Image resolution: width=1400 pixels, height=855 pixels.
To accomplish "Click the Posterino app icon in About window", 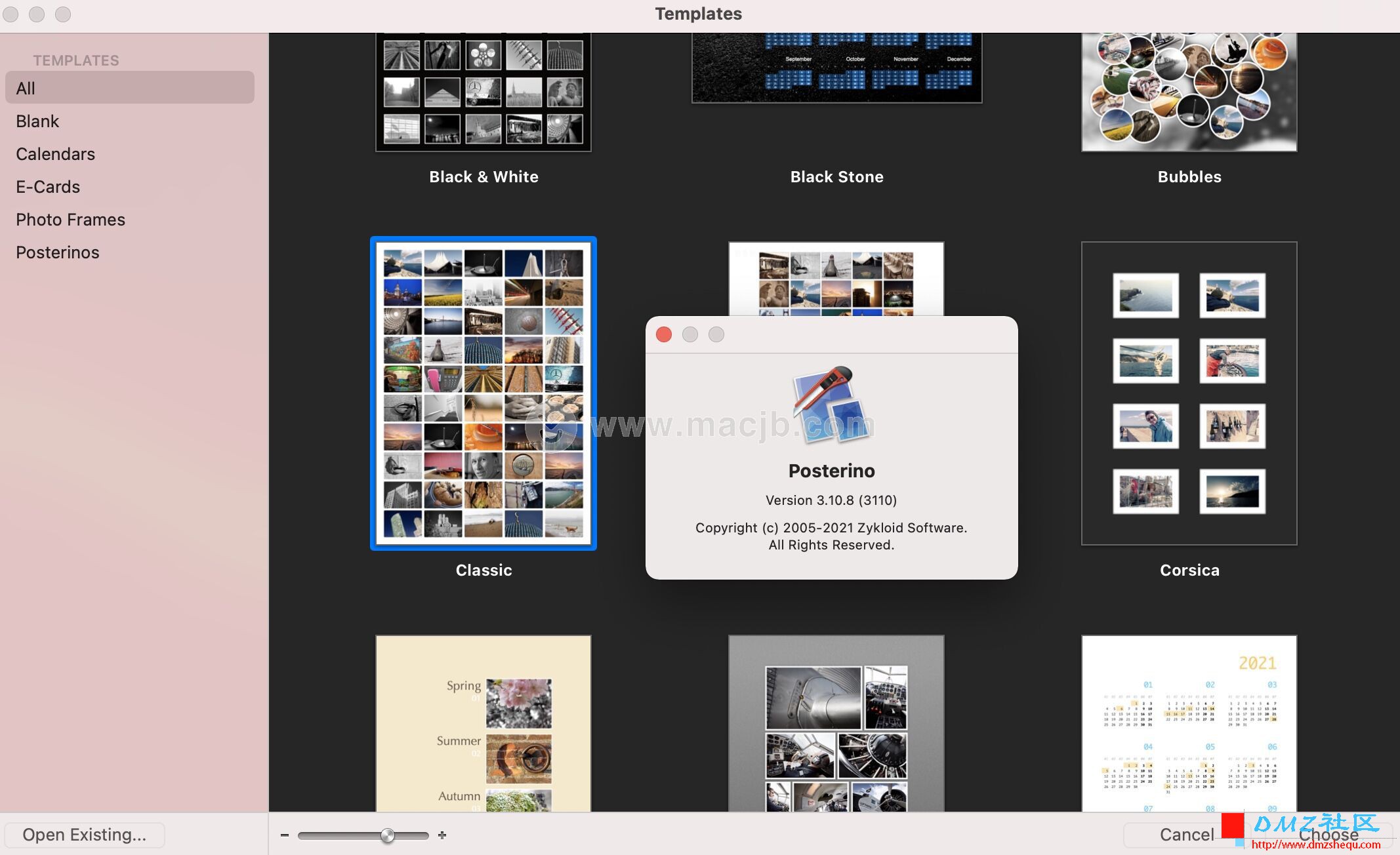I will tap(832, 405).
